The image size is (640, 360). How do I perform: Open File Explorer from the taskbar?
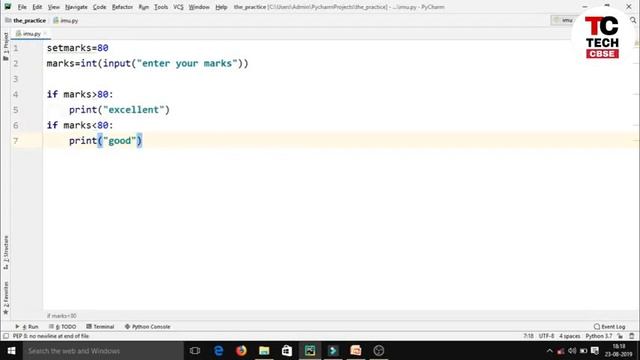click(264, 351)
